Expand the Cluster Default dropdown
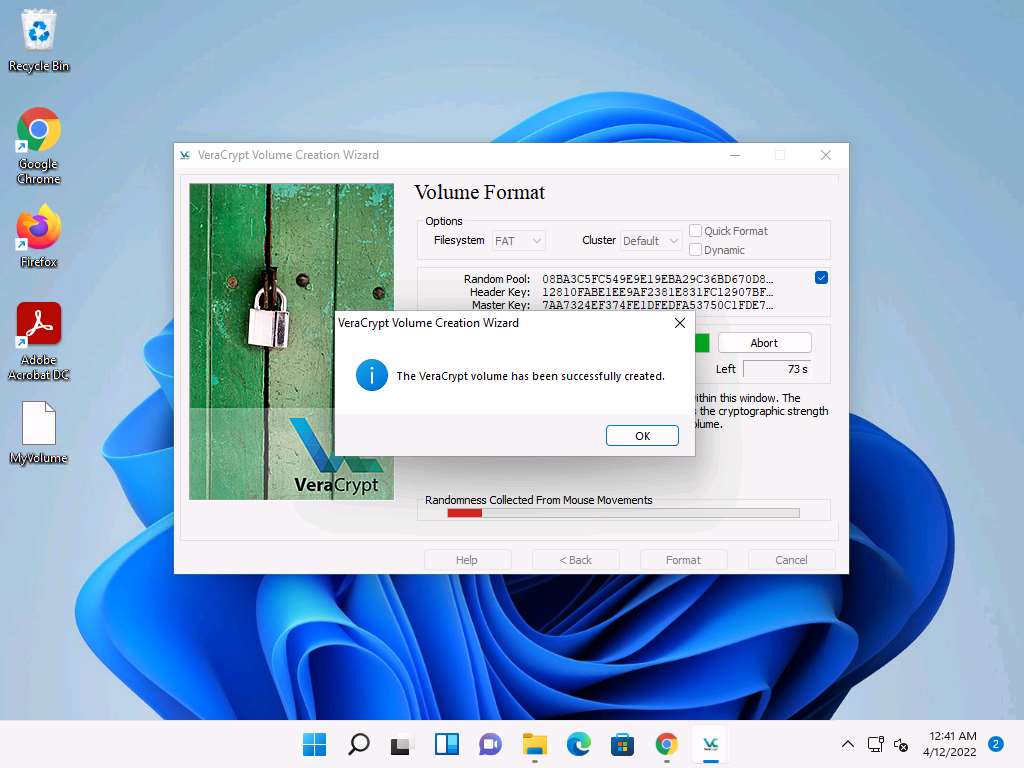 [x=650, y=241]
